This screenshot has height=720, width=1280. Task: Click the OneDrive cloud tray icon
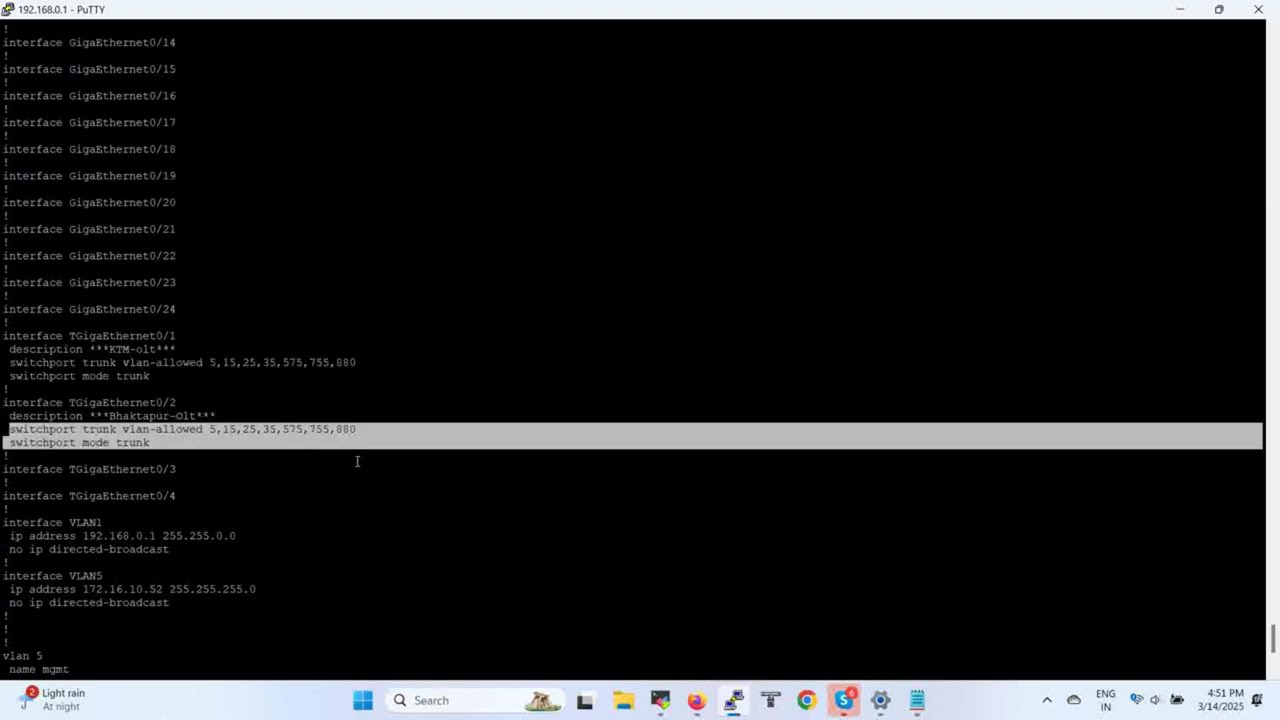pyautogui.click(x=1074, y=700)
